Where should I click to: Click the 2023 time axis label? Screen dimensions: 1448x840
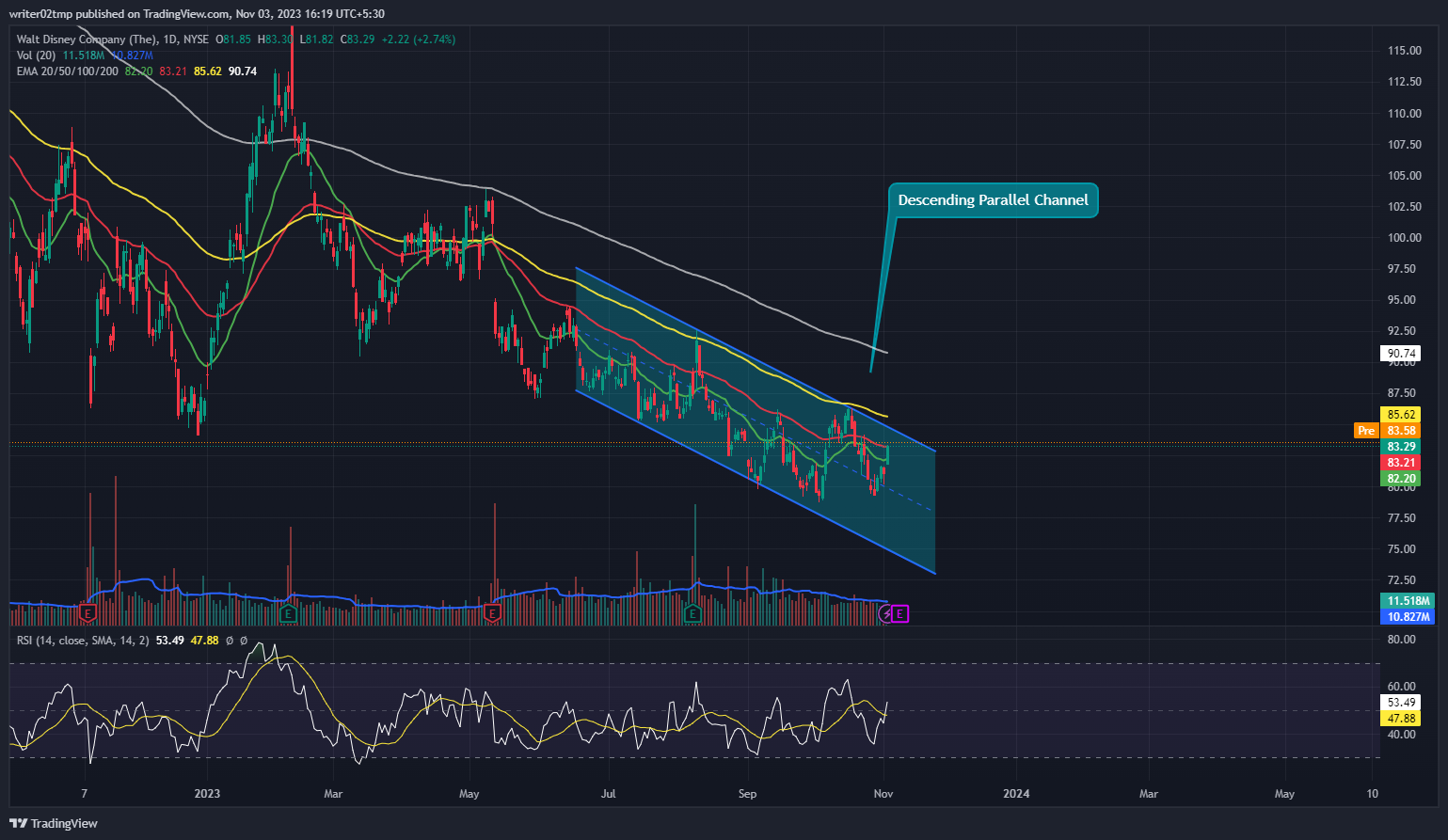tap(207, 794)
